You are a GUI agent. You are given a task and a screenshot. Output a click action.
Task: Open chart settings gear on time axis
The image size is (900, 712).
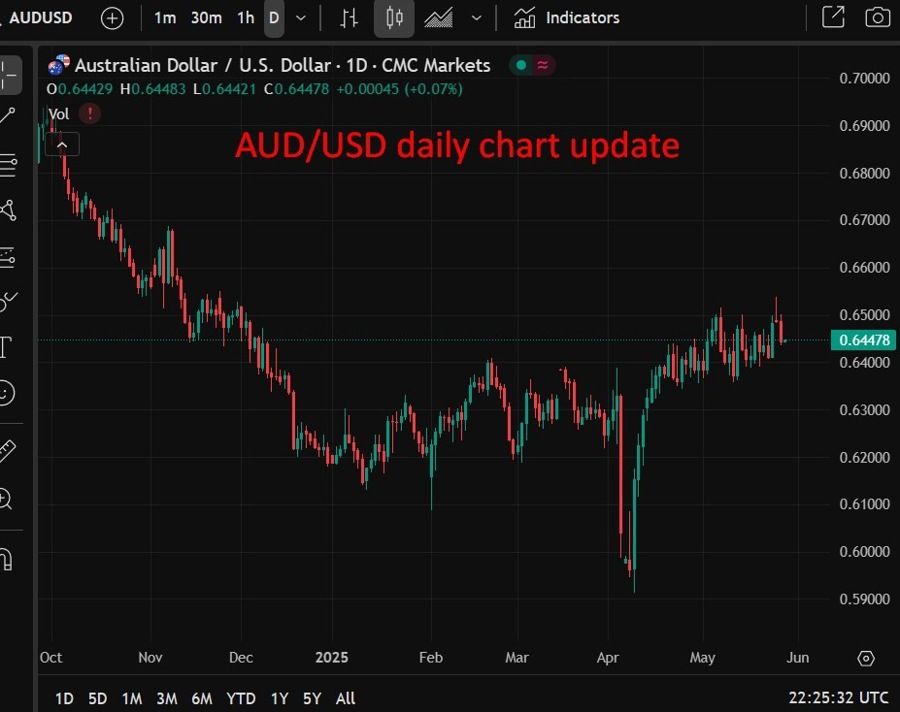pos(866,658)
